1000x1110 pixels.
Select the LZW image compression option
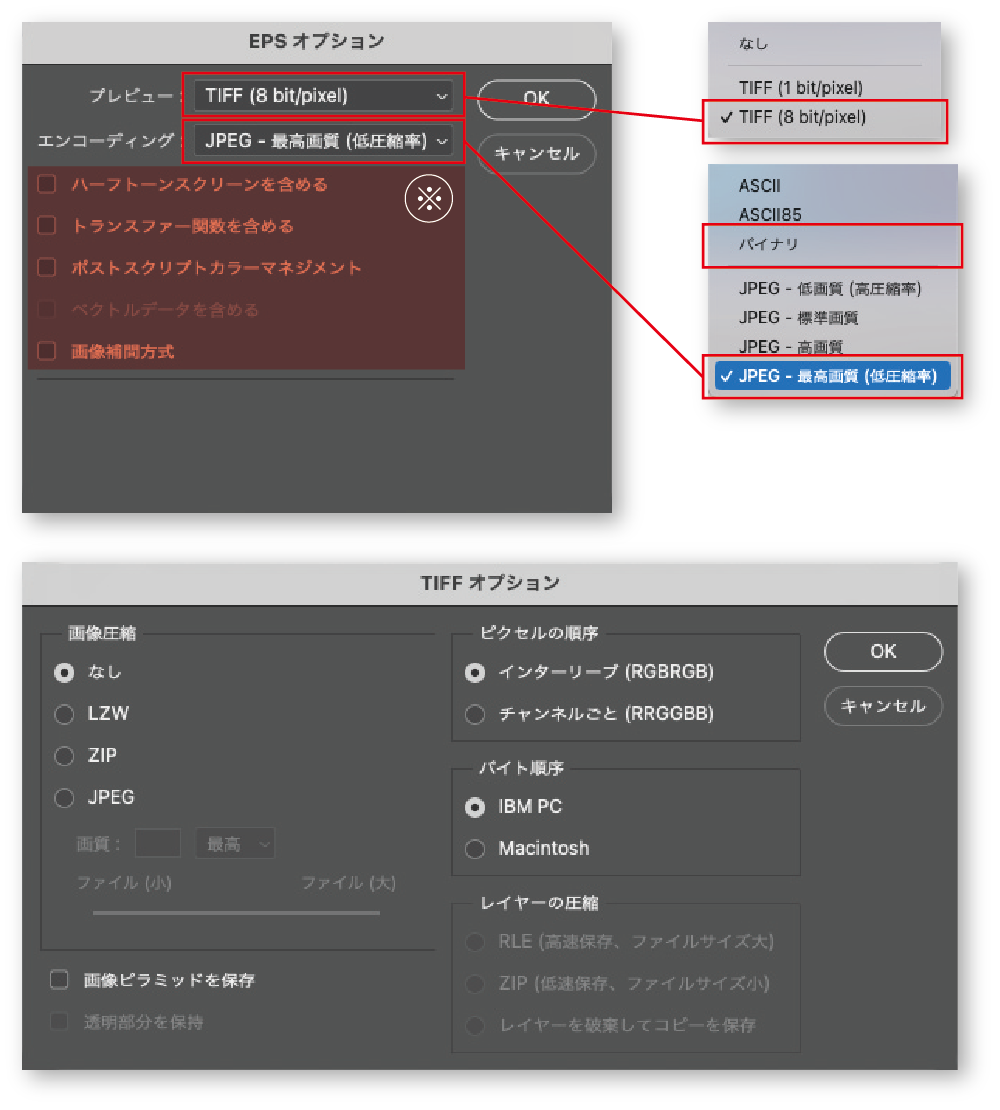pos(65,714)
